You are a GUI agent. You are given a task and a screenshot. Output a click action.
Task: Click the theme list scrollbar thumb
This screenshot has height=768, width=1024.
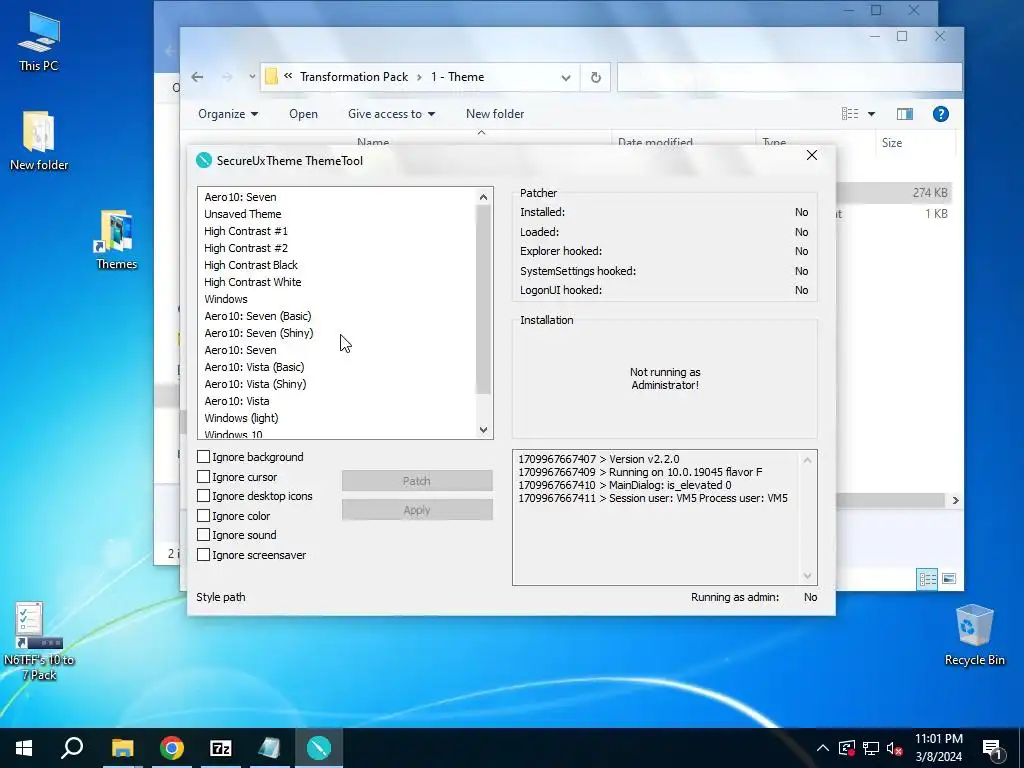pos(483,300)
